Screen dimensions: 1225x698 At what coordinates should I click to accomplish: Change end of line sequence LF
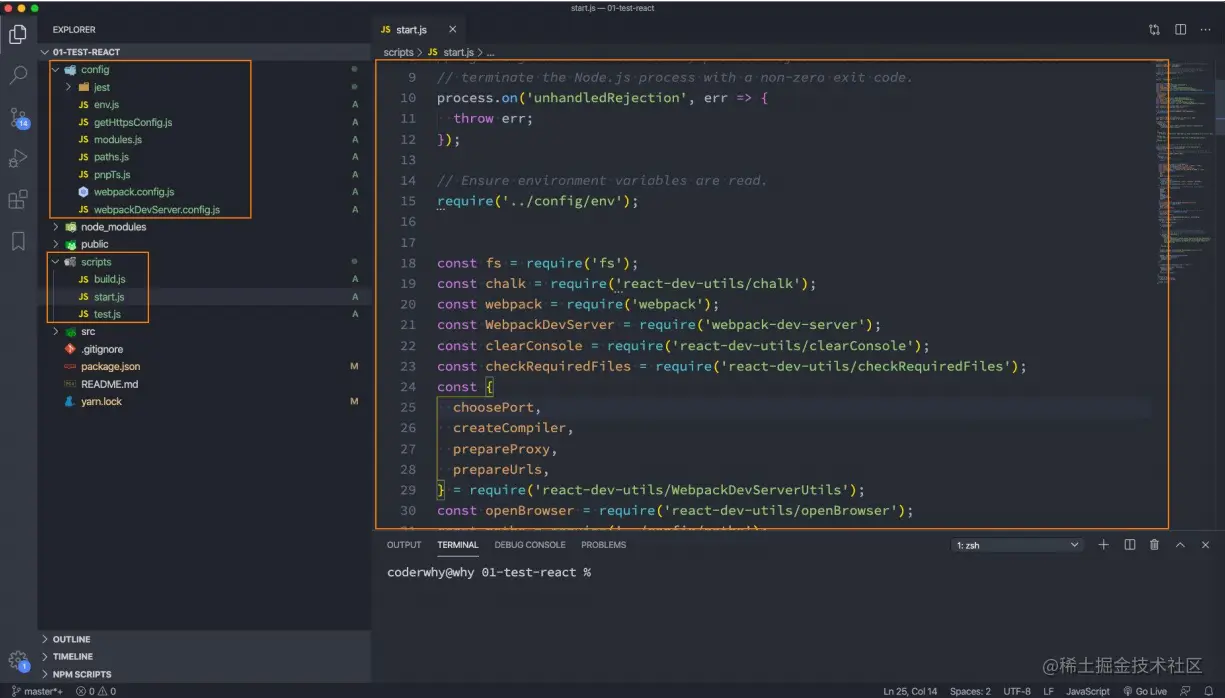coord(1048,691)
